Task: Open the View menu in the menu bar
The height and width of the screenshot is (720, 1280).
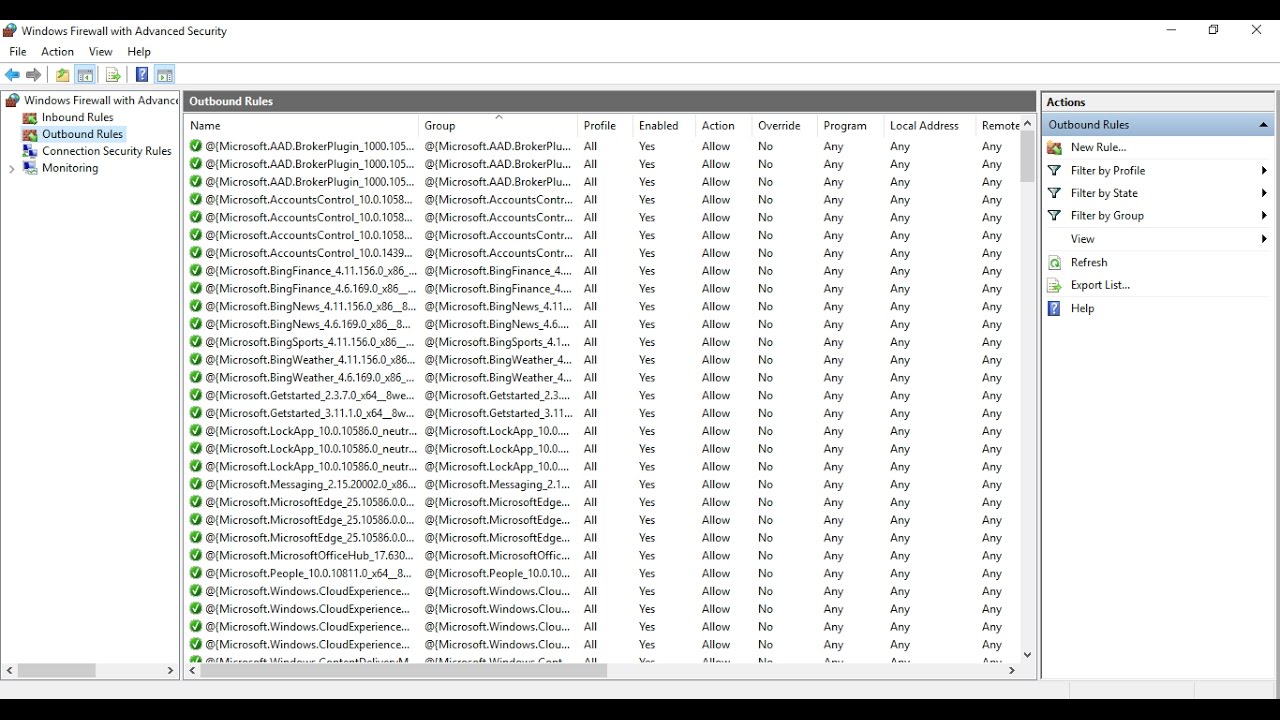Action: click(x=100, y=52)
